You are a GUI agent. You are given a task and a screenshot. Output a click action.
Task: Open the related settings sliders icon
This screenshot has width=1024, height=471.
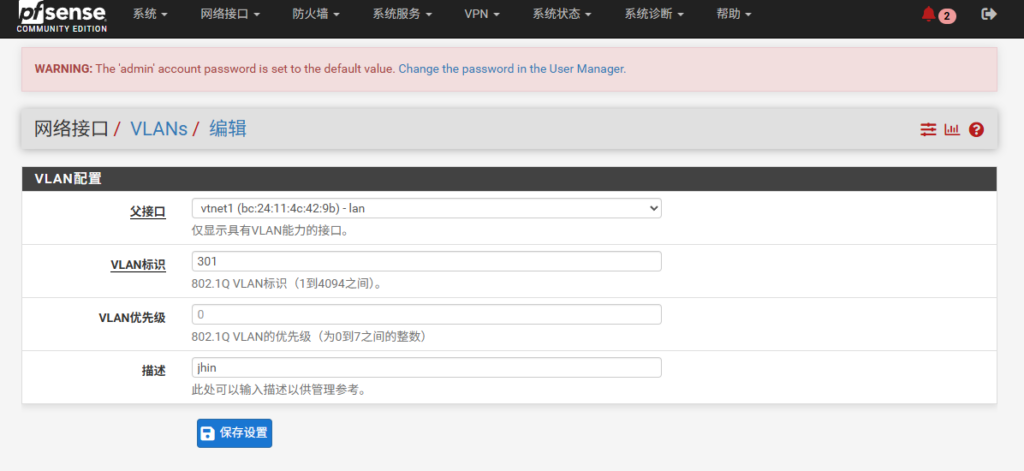928,130
